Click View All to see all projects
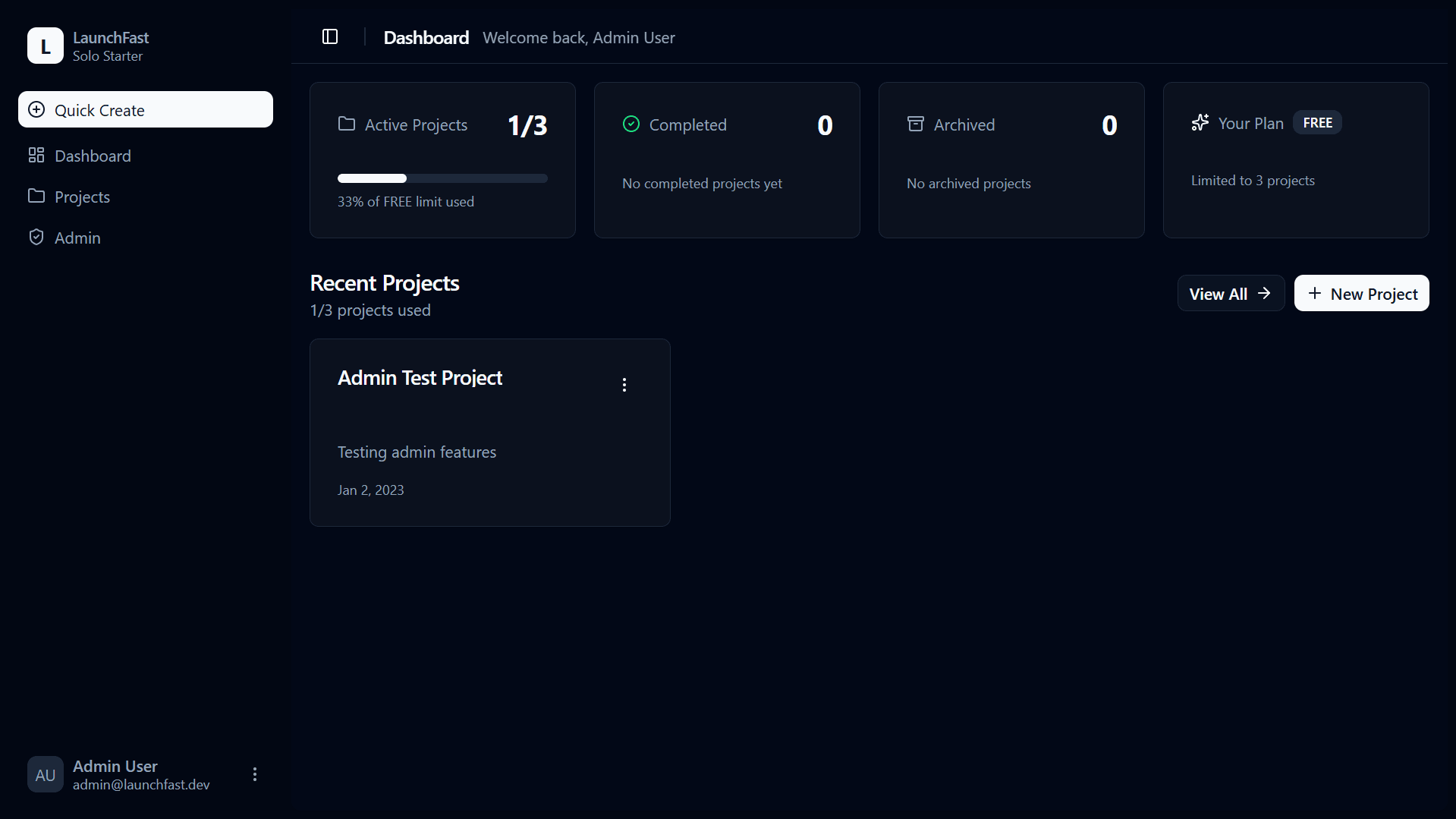The image size is (1456, 819). click(1230, 293)
